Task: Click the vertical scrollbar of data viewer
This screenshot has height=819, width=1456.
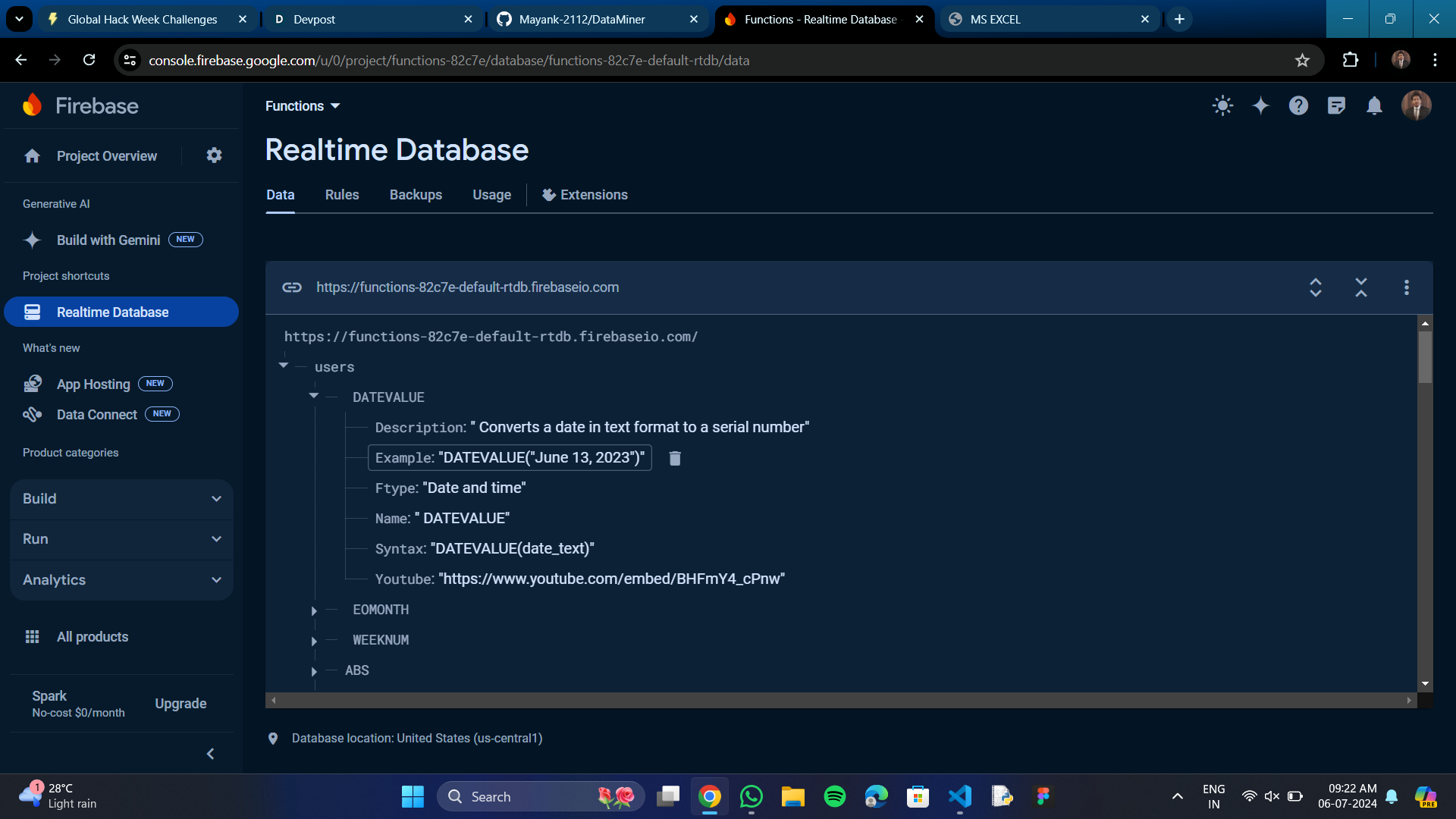Action: tap(1425, 356)
